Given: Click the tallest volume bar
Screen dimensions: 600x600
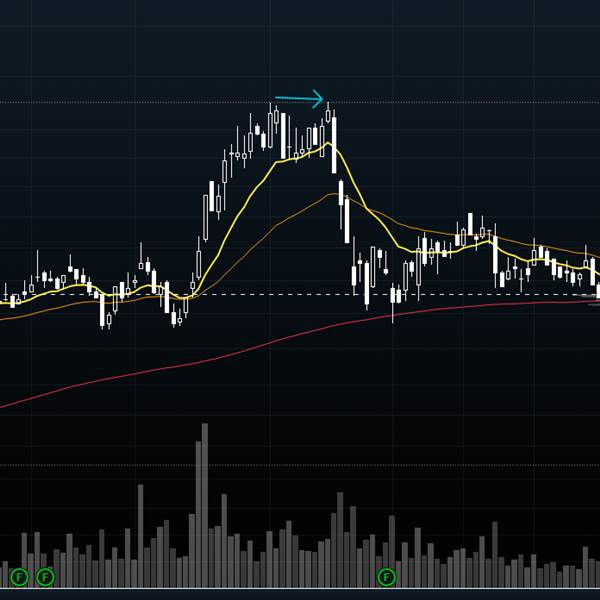Looking at the screenshot, I should pyautogui.click(x=205, y=505).
